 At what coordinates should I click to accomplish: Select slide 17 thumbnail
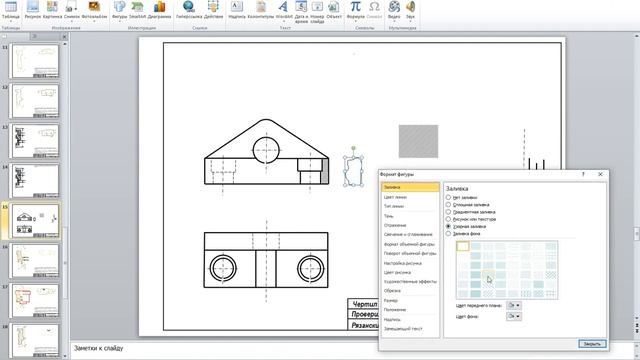(x=35, y=301)
